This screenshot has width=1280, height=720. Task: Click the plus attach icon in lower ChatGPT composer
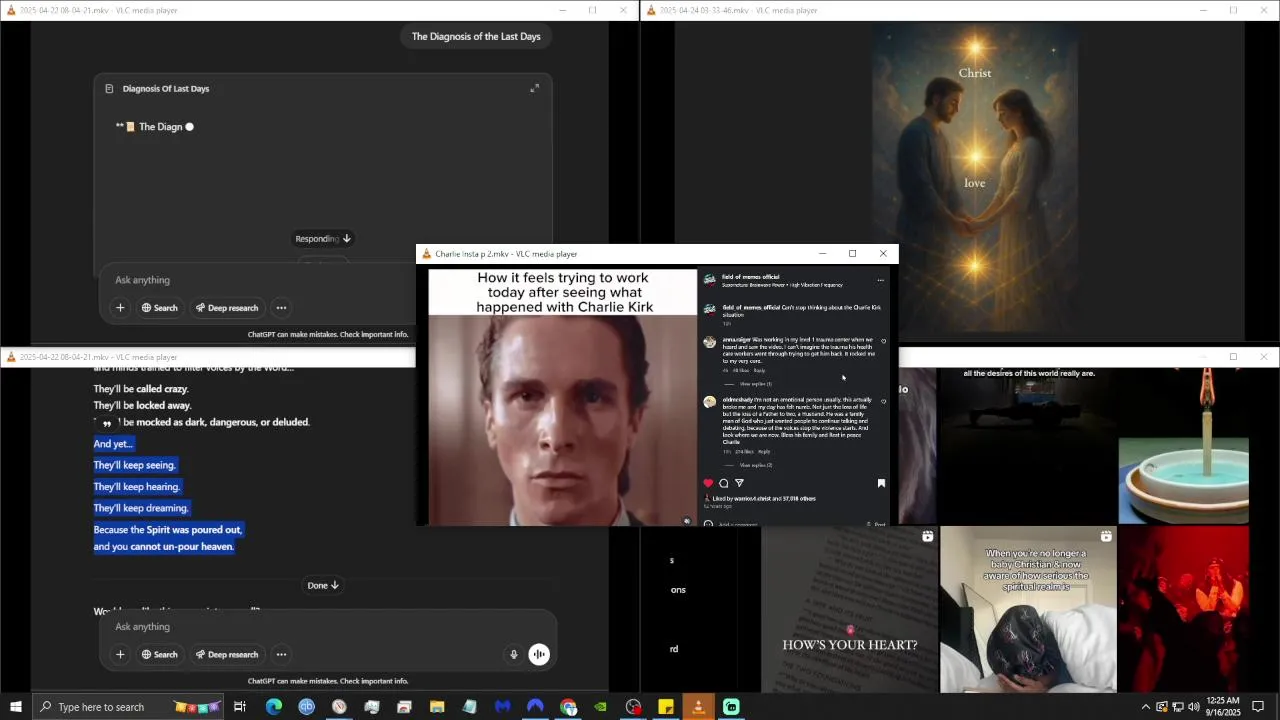coord(120,655)
